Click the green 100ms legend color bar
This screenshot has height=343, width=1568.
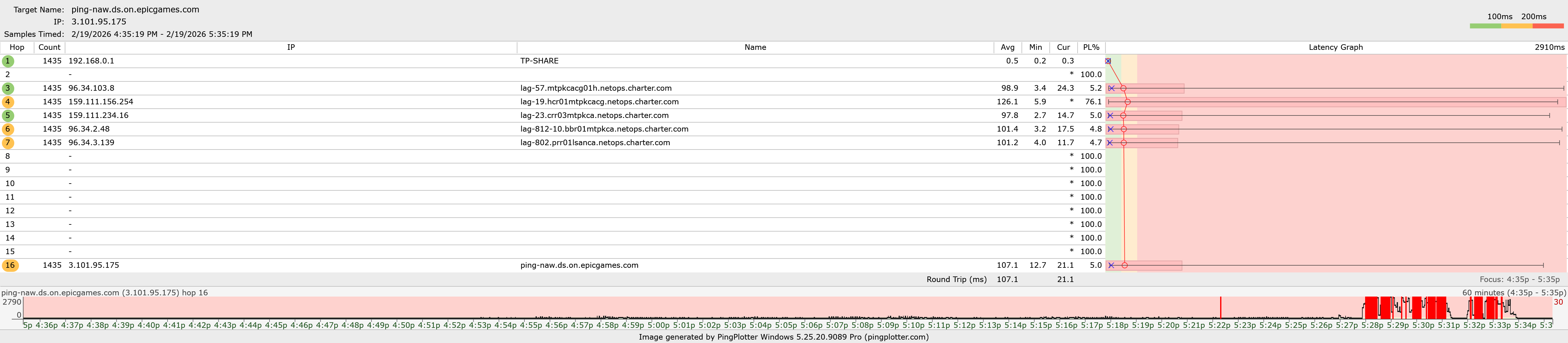pyautogui.click(x=1485, y=26)
